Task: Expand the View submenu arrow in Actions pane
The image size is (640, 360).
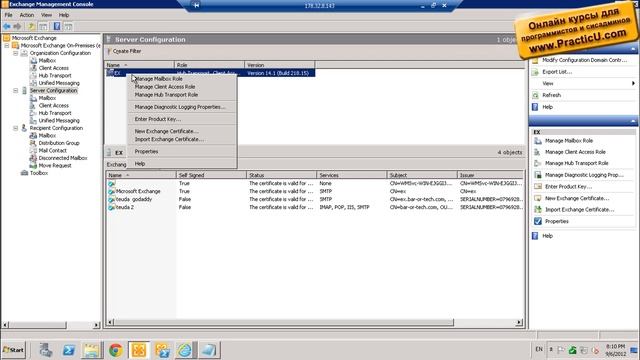Action: 633,83
